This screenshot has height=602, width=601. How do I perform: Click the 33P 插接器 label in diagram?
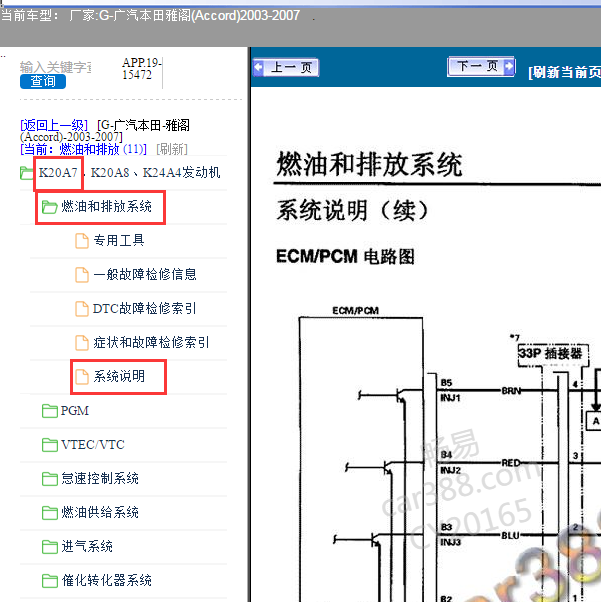(x=550, y=353)
